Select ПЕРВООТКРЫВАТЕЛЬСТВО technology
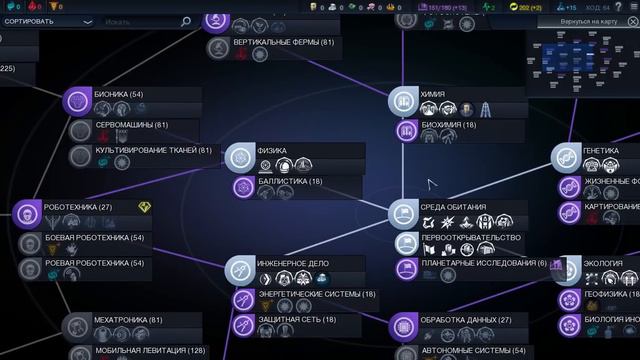The width and height of the screenshot is (640, 360). pyautogui.click(x=460, y=244)
